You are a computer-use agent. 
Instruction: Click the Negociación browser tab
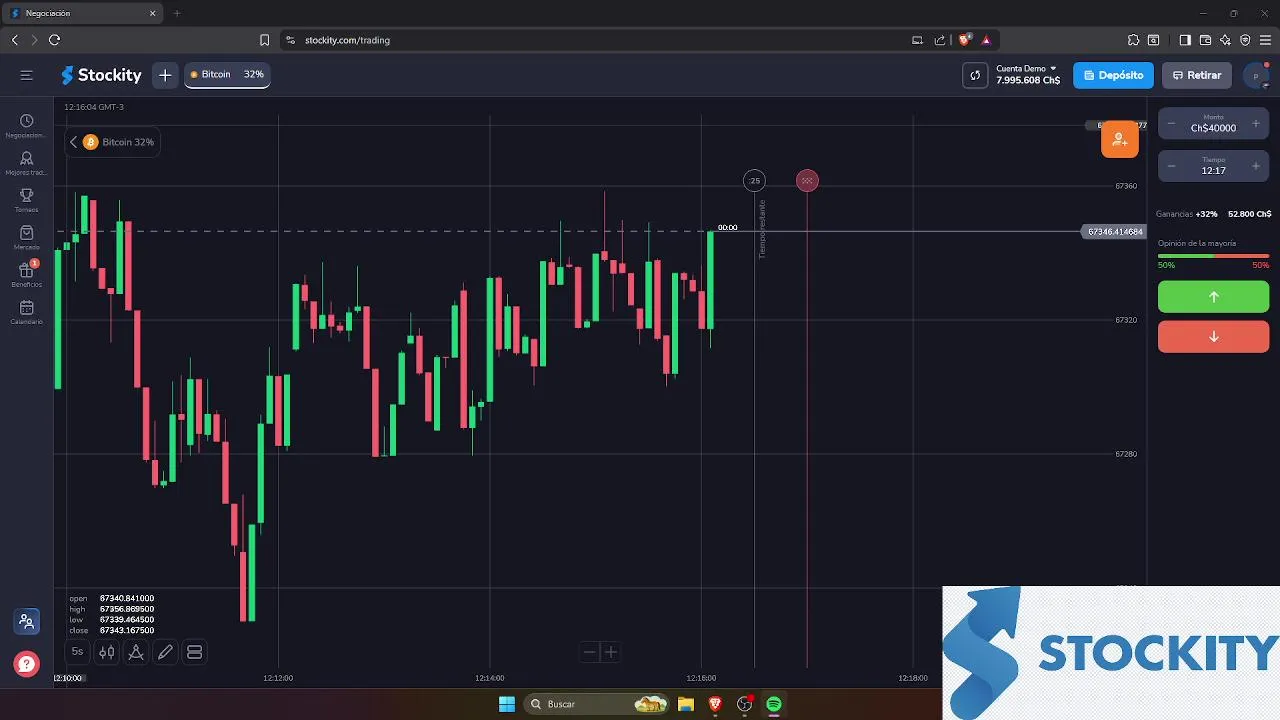tap(82, 13)
